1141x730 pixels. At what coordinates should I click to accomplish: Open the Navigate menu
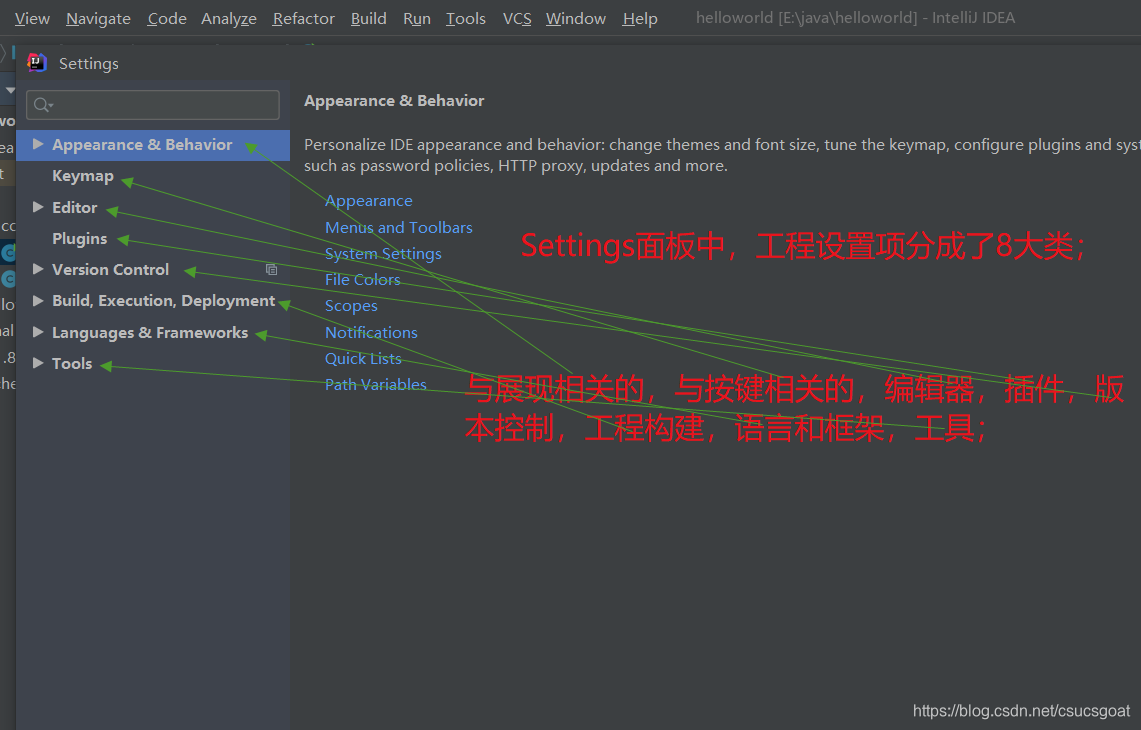pos(98,18)
